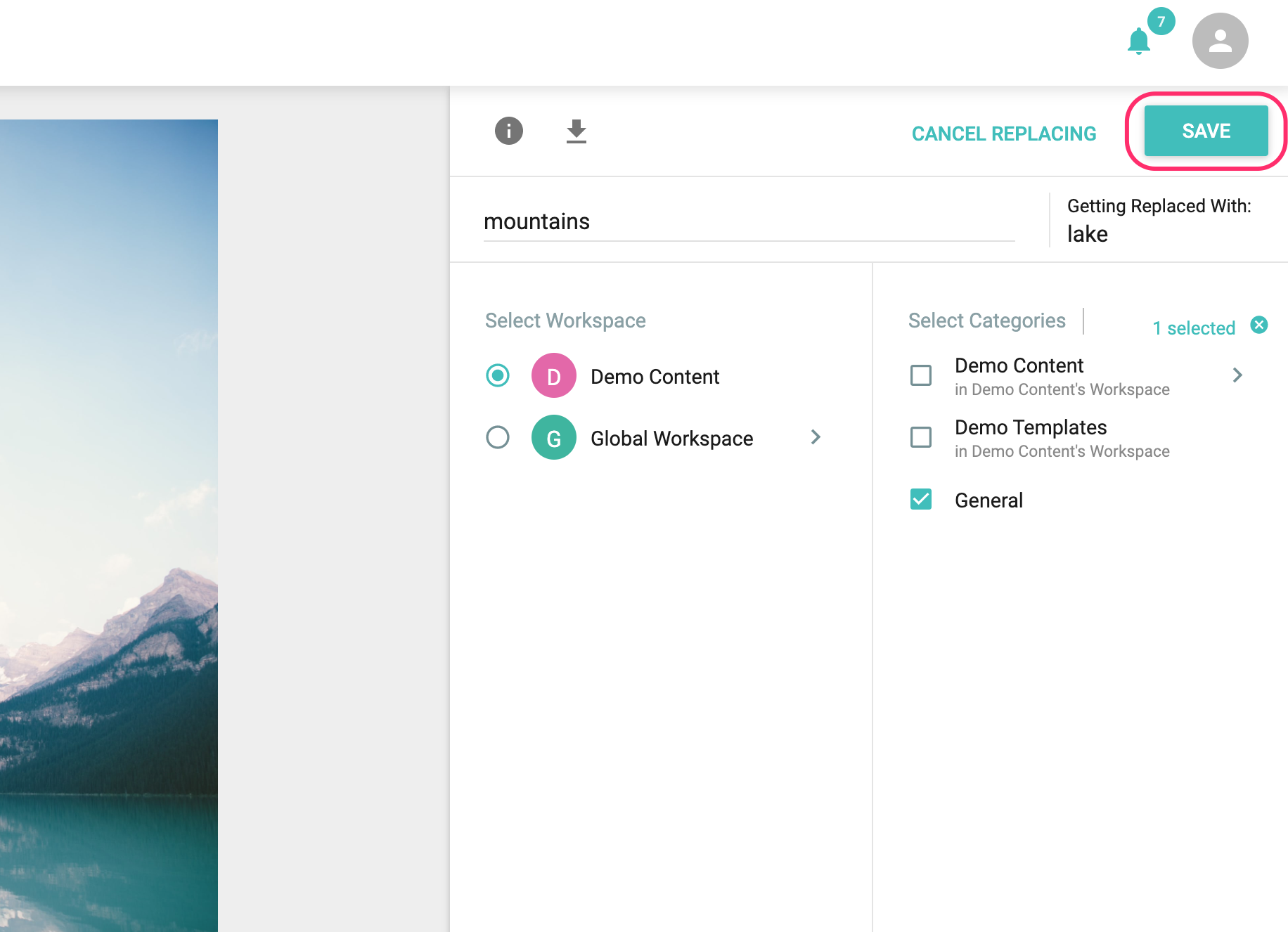
Task: Click the mountain lake image preview
Action: (x=109, y=526)
